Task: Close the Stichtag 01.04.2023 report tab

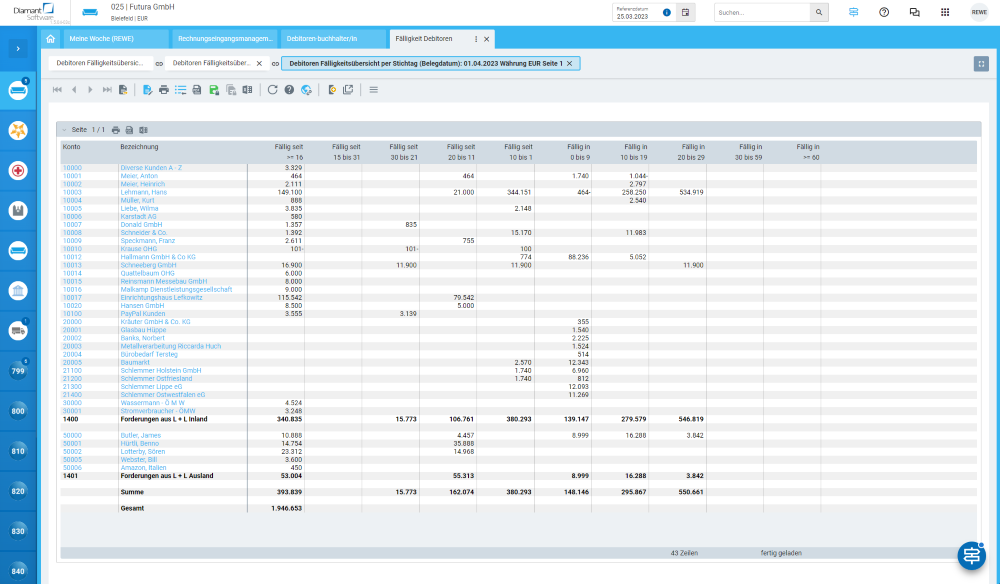Action: 570,64
